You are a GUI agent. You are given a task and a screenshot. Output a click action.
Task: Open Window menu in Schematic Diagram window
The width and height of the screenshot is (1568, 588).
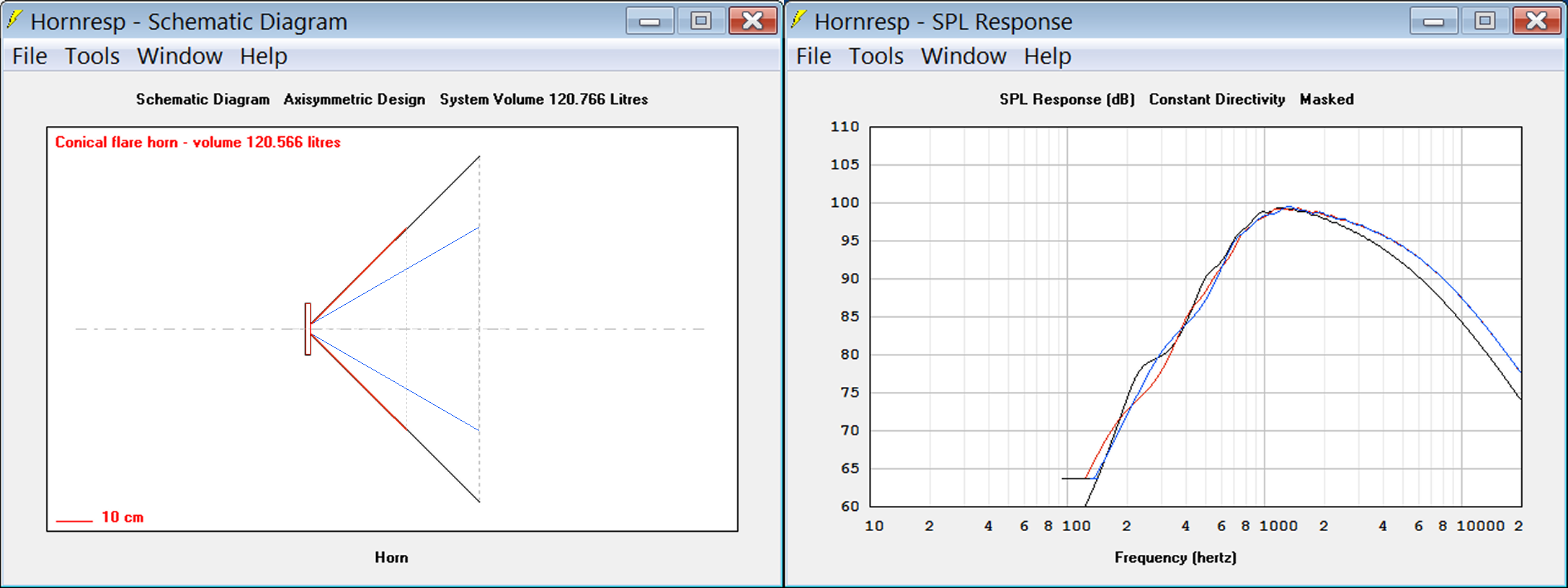tap(179, 56)
